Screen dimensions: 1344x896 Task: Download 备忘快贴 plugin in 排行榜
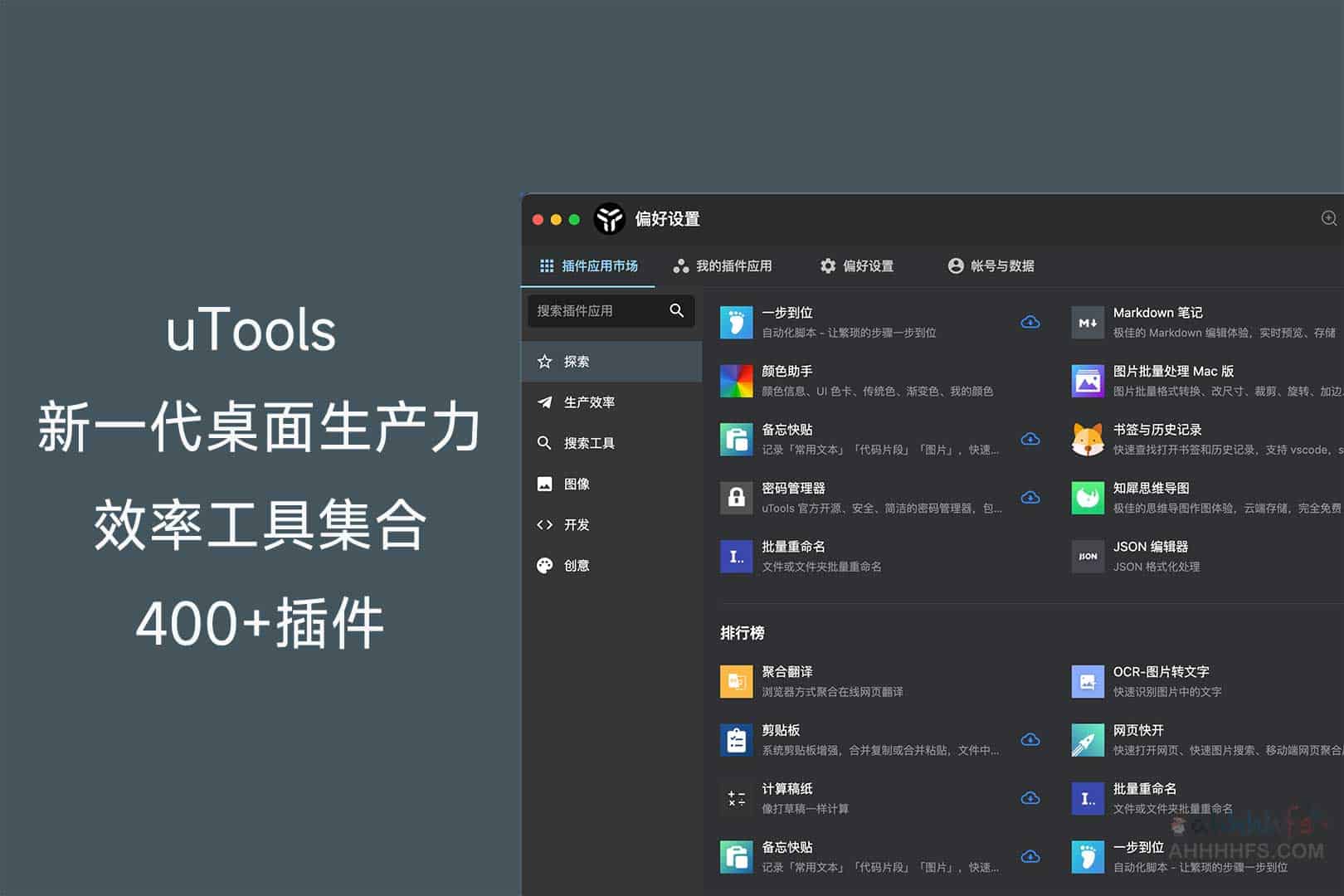1030,856
